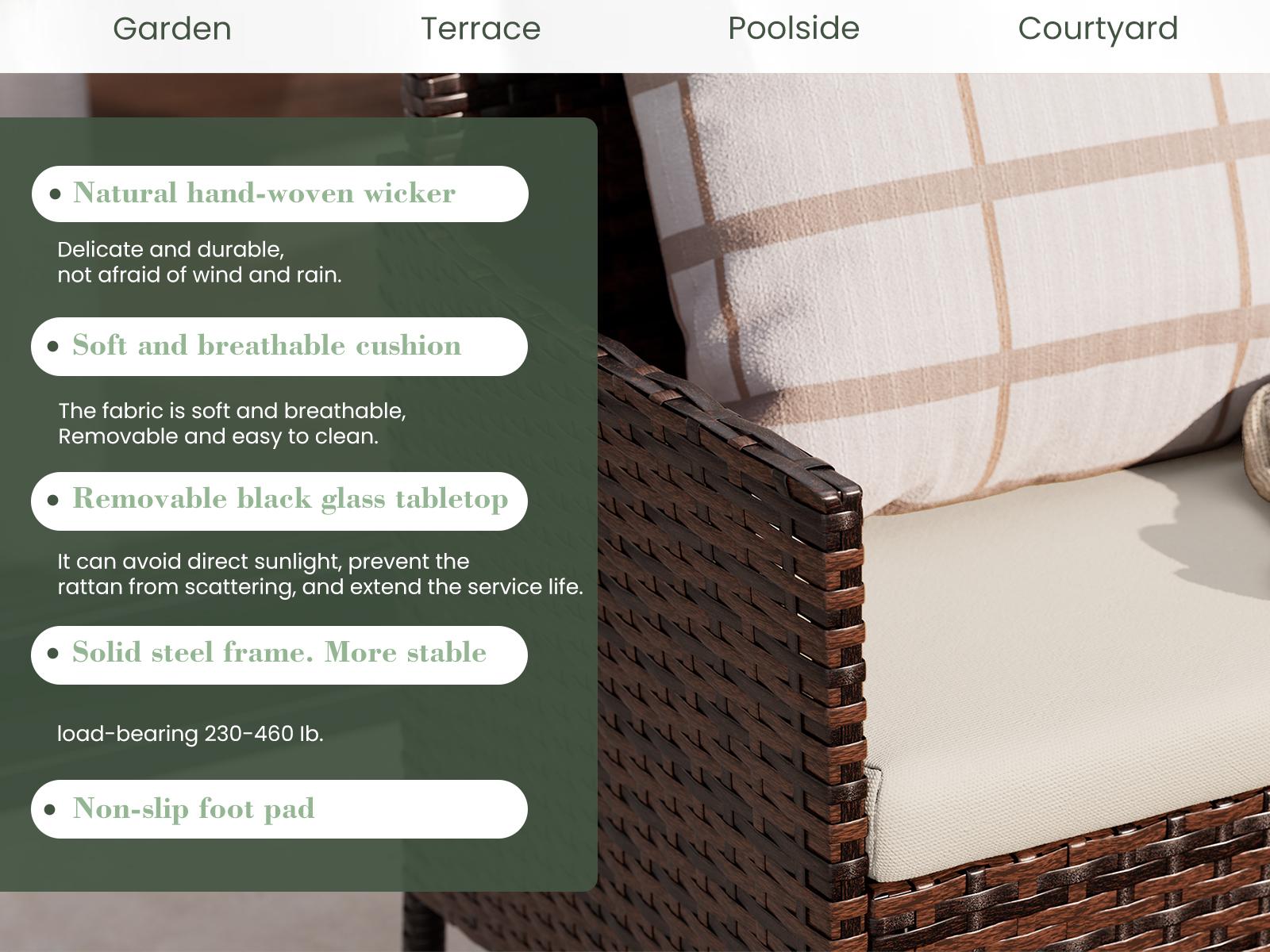Click bullet dot beside Soft and breathable cushion
The width and height of the screenshot is (1270, 952).
point(53,346)
